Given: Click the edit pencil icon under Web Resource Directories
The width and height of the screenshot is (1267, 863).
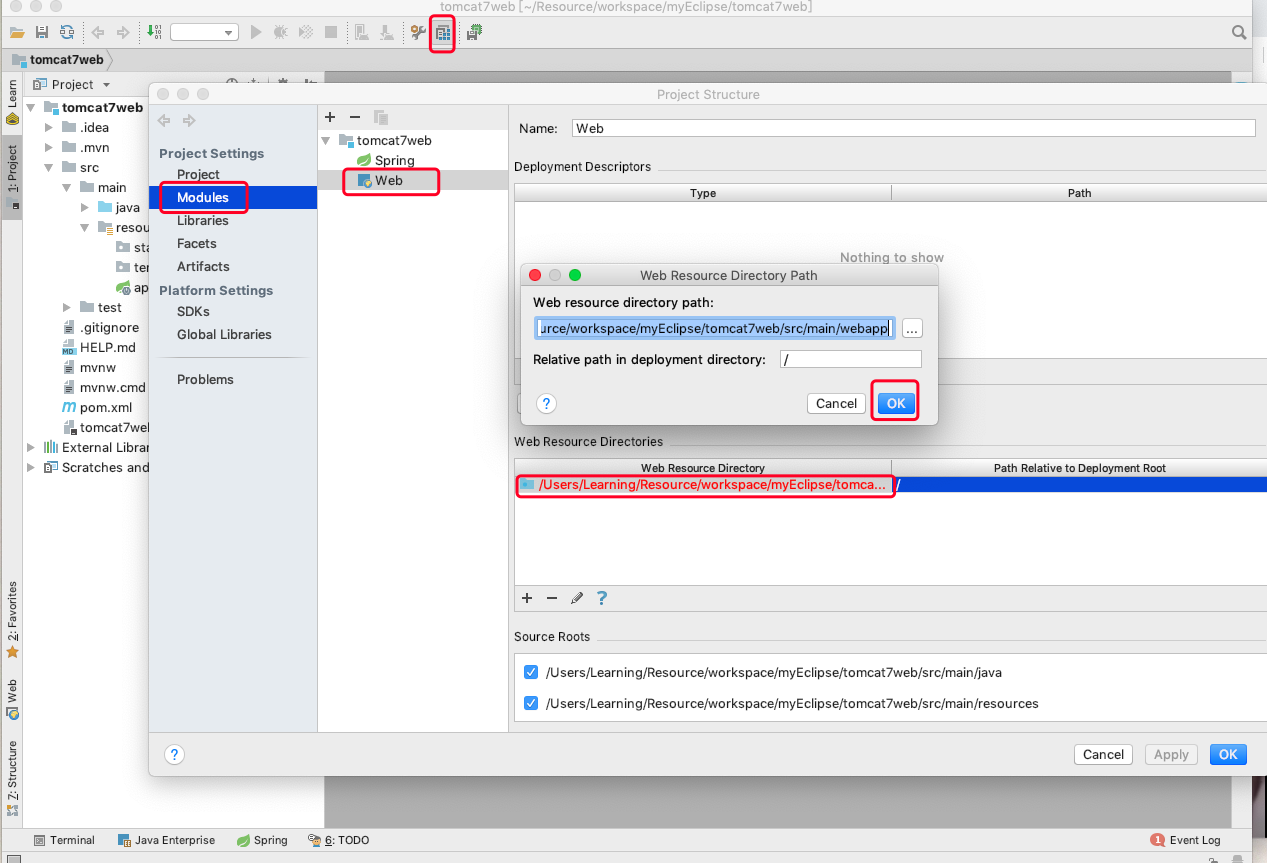Looking at the screenshot, I should tap(577, 598).
